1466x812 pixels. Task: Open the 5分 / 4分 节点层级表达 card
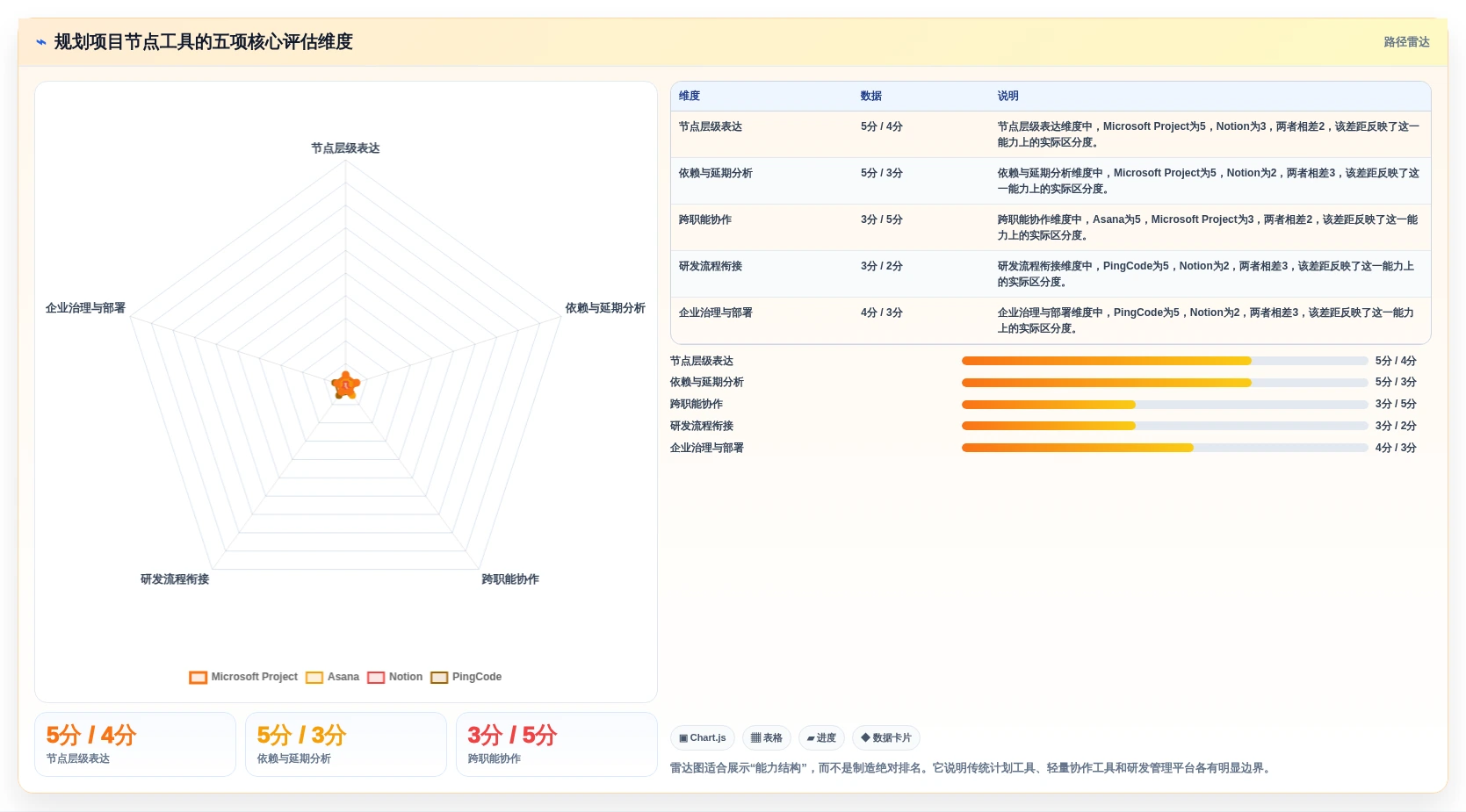click(x=135, y=744)
